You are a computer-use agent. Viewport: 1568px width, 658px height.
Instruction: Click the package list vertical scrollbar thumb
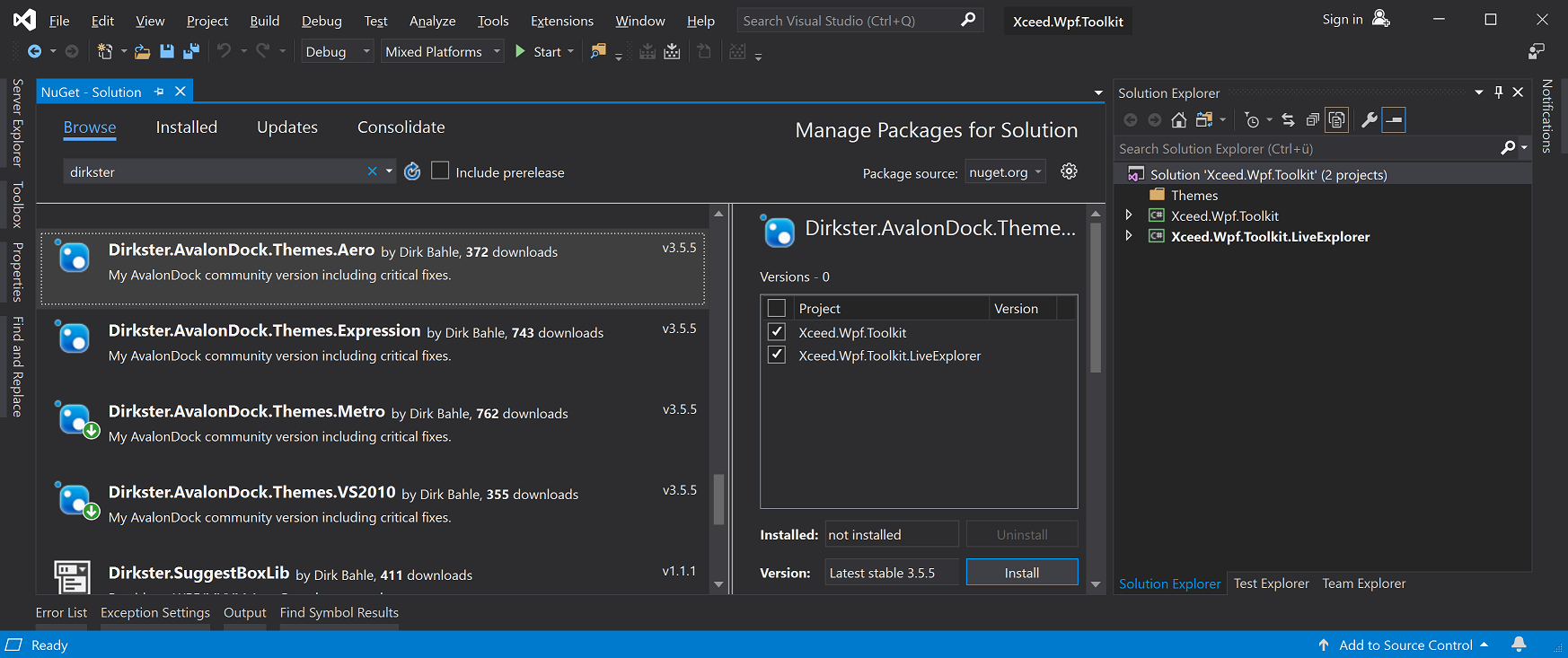click(718, 499)
